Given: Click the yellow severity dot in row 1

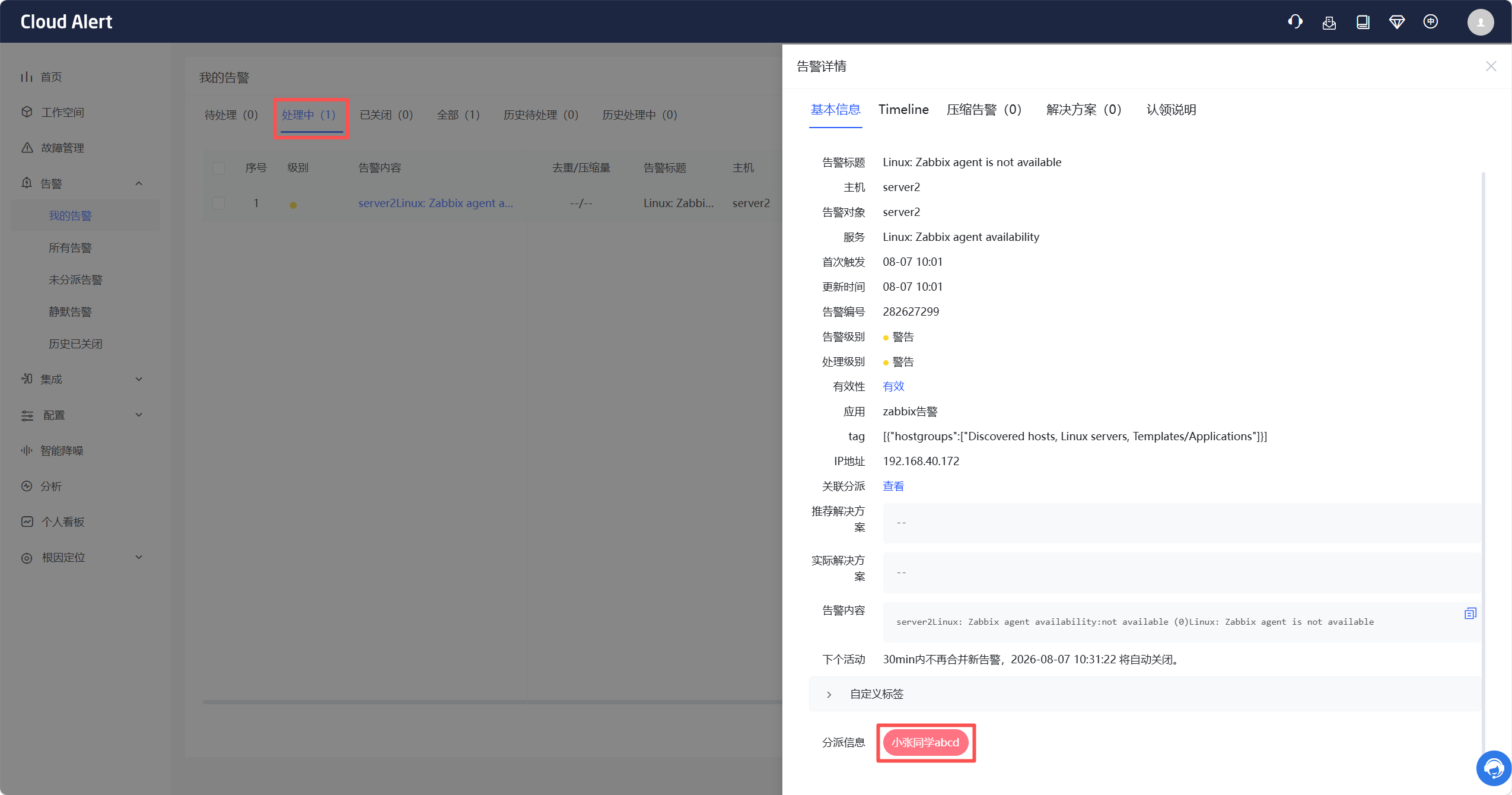Looking at the screenshot, I should pos(293,205).
